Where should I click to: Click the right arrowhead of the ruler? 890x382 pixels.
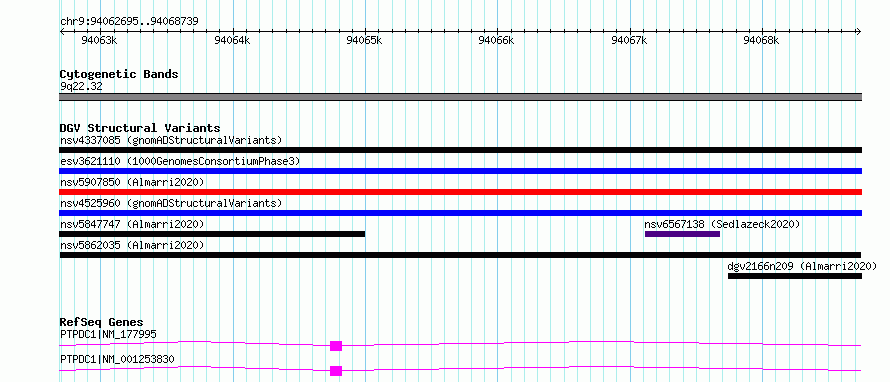pos(859,31)
